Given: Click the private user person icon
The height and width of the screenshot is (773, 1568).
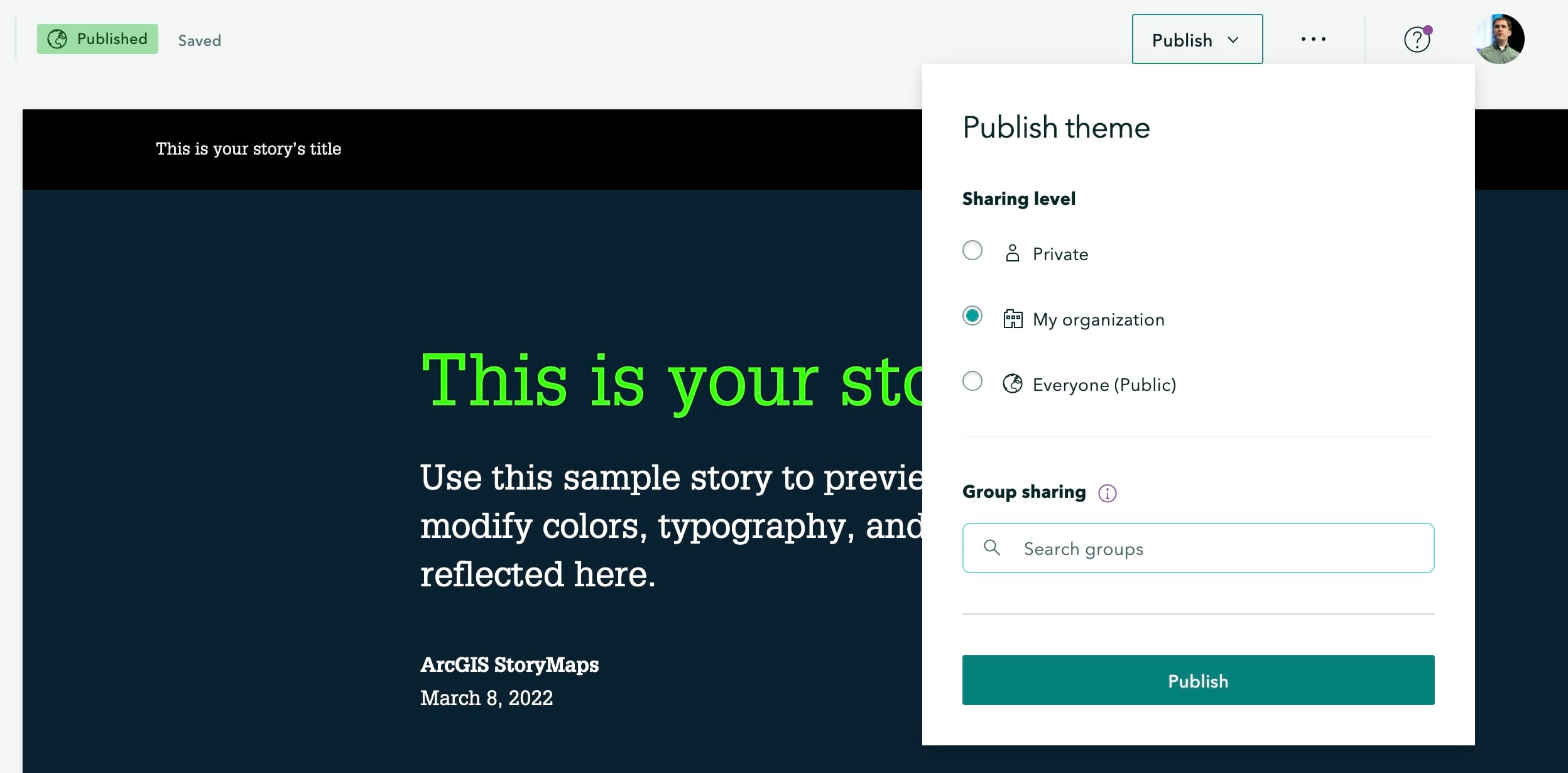Looking at the screenshot, I should coord(1012,253).
